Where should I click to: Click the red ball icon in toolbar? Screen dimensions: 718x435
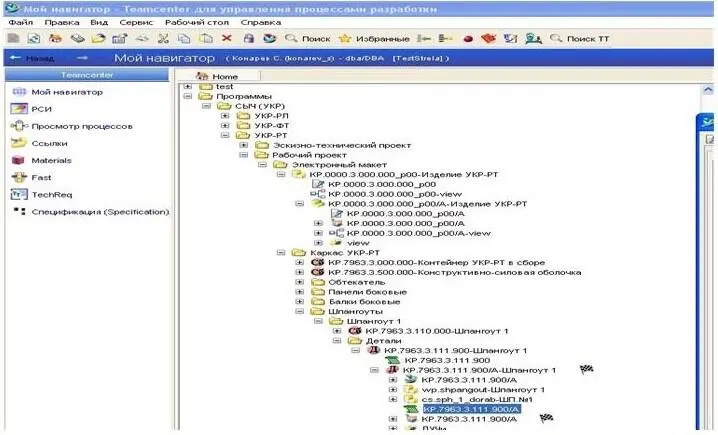(x=468, y=39)
